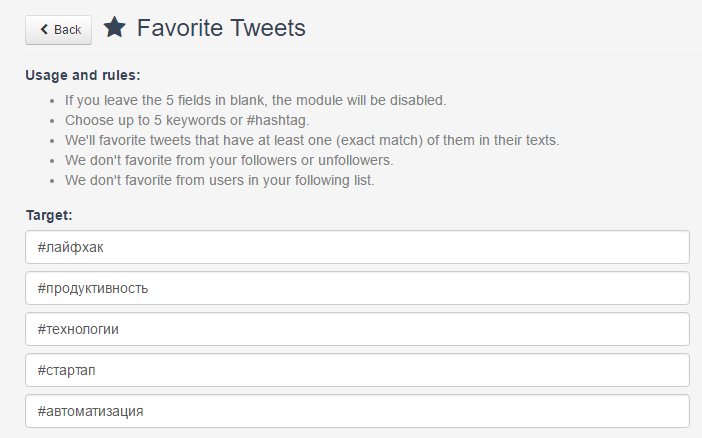Click the 'Target:' label
Image resolution: width=702 pixels, height=438 pixels.
49,215
